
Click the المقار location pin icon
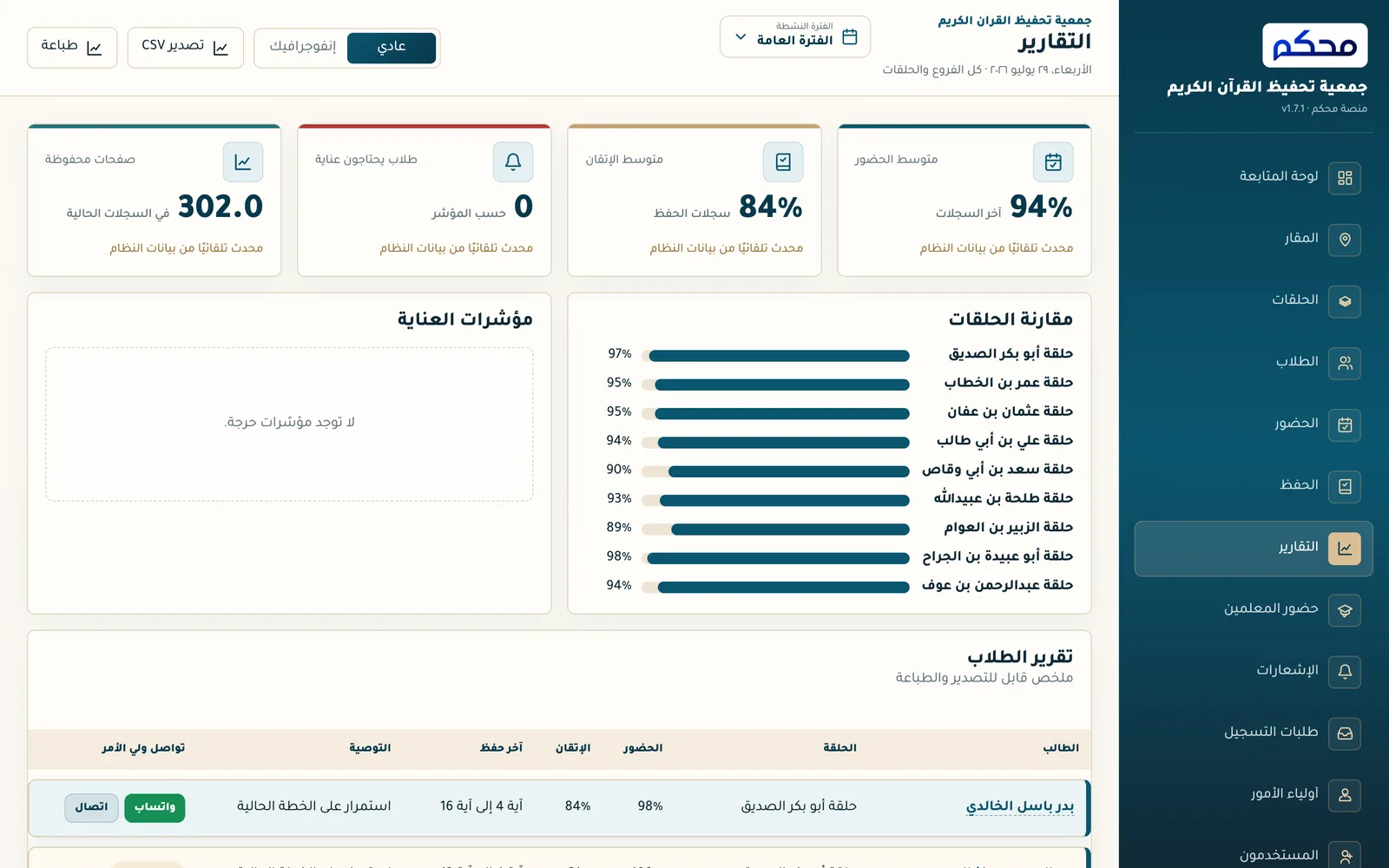1345,240
